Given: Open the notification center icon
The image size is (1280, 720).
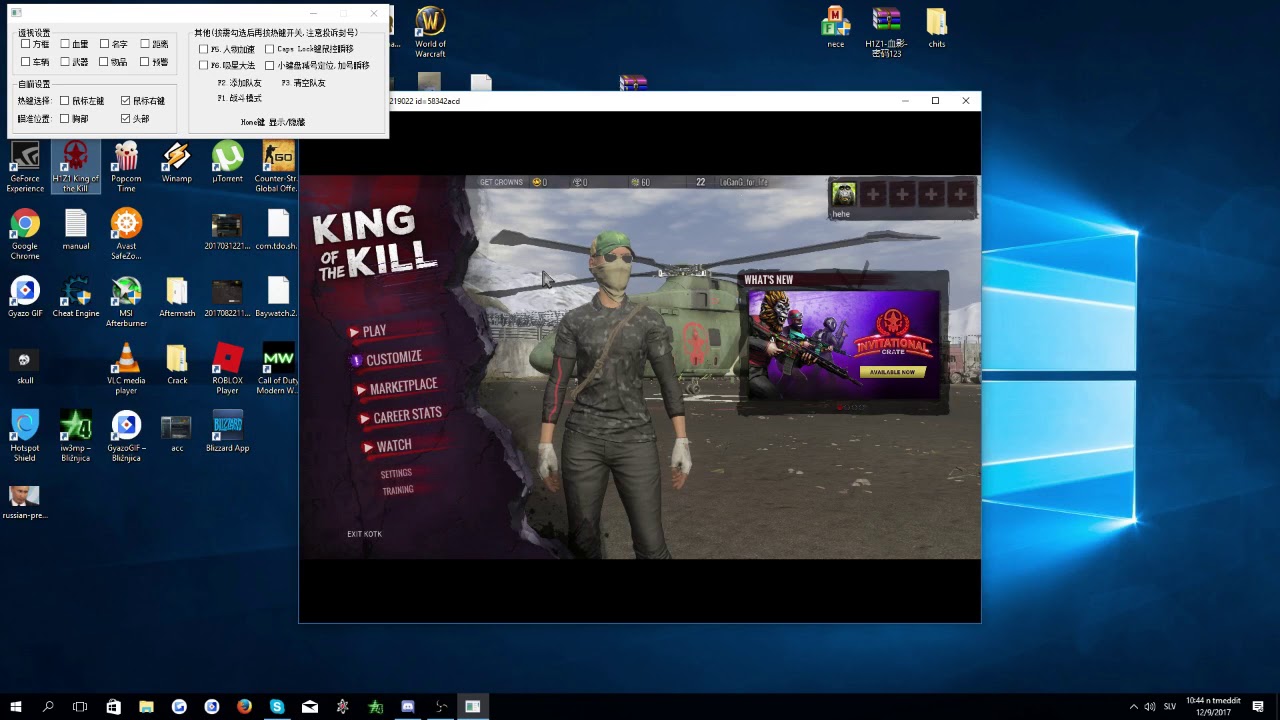Looking at the screenshot, I should [1258, 706].
